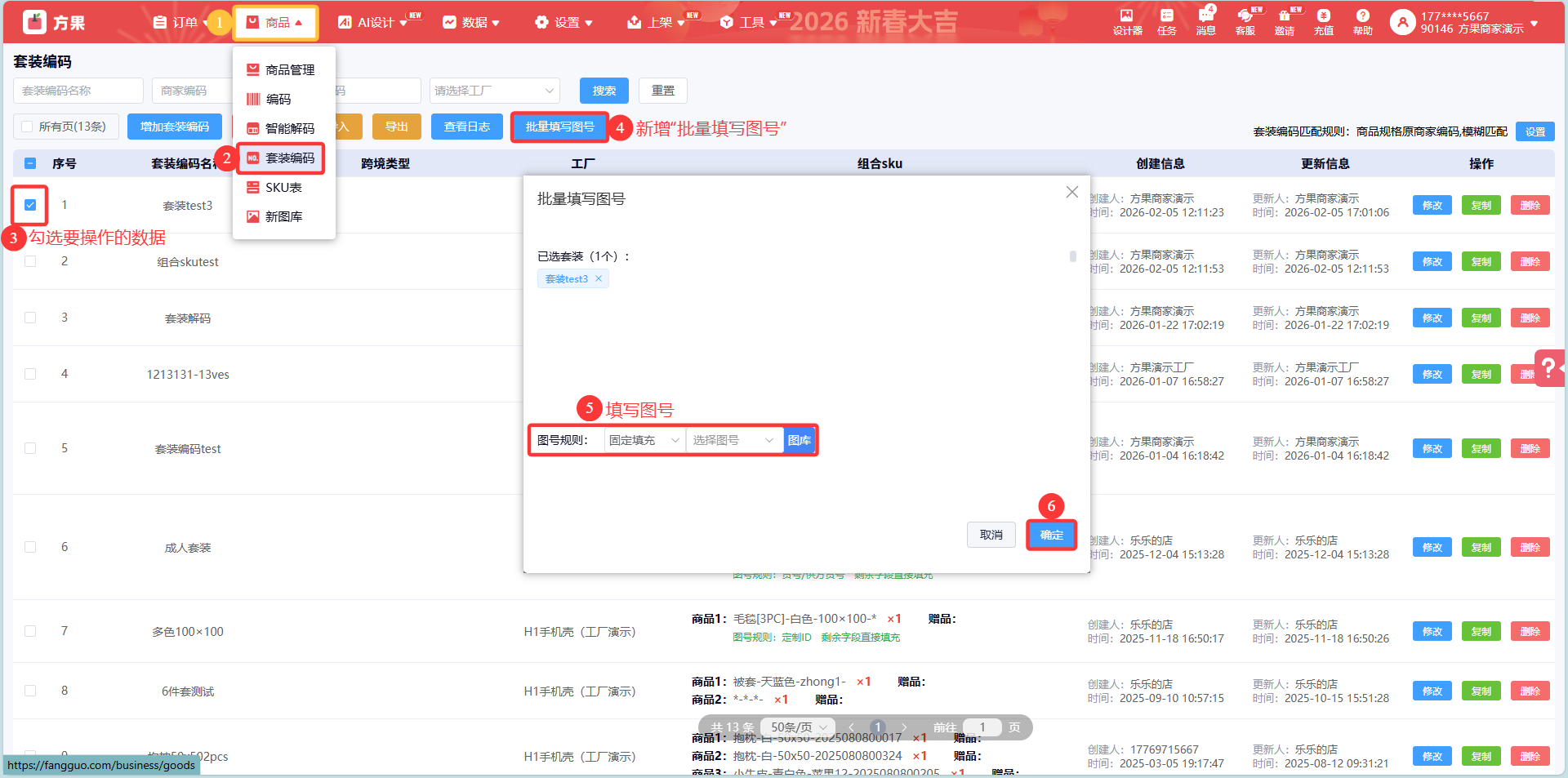Tick the checkbox for row 2 组合skutest

(30, 261)
